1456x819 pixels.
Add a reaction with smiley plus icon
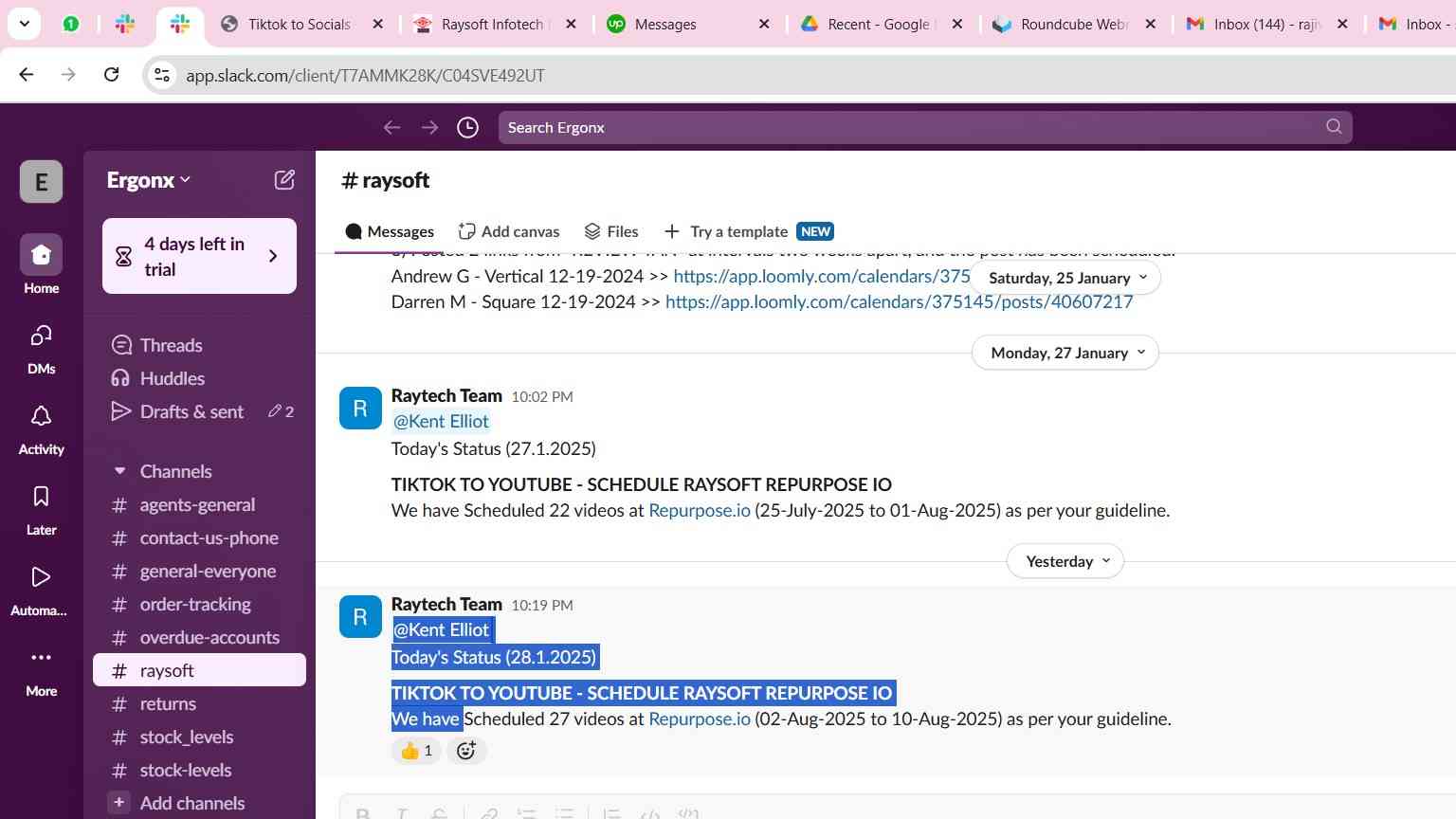pos(466,751)
